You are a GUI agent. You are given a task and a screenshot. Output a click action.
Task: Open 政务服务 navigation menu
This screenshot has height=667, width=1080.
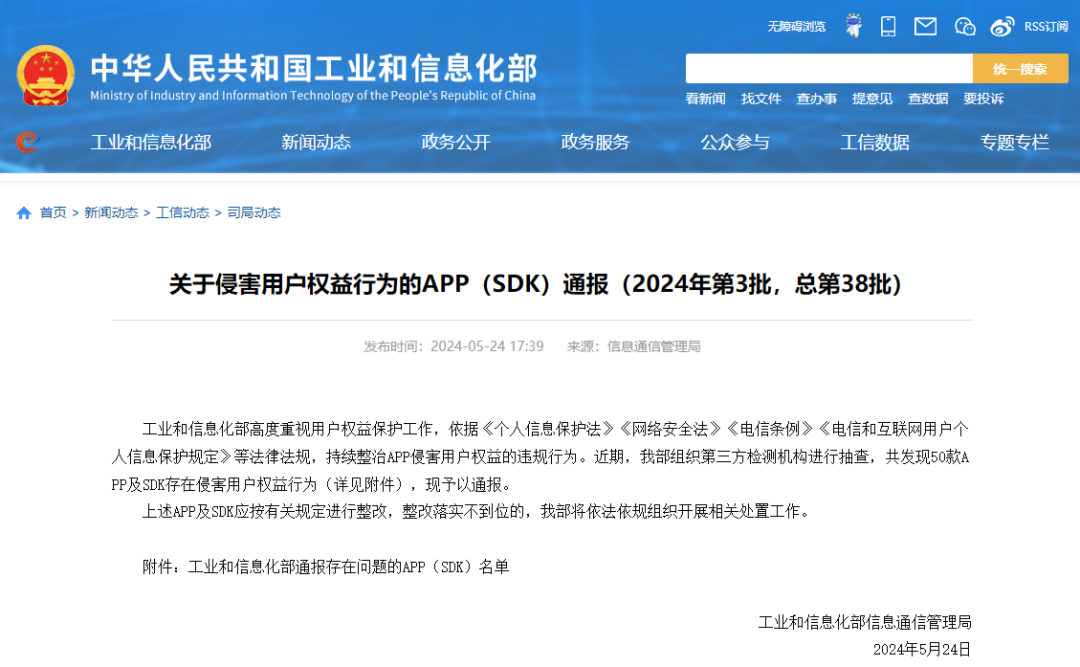(x=595, y=142)
